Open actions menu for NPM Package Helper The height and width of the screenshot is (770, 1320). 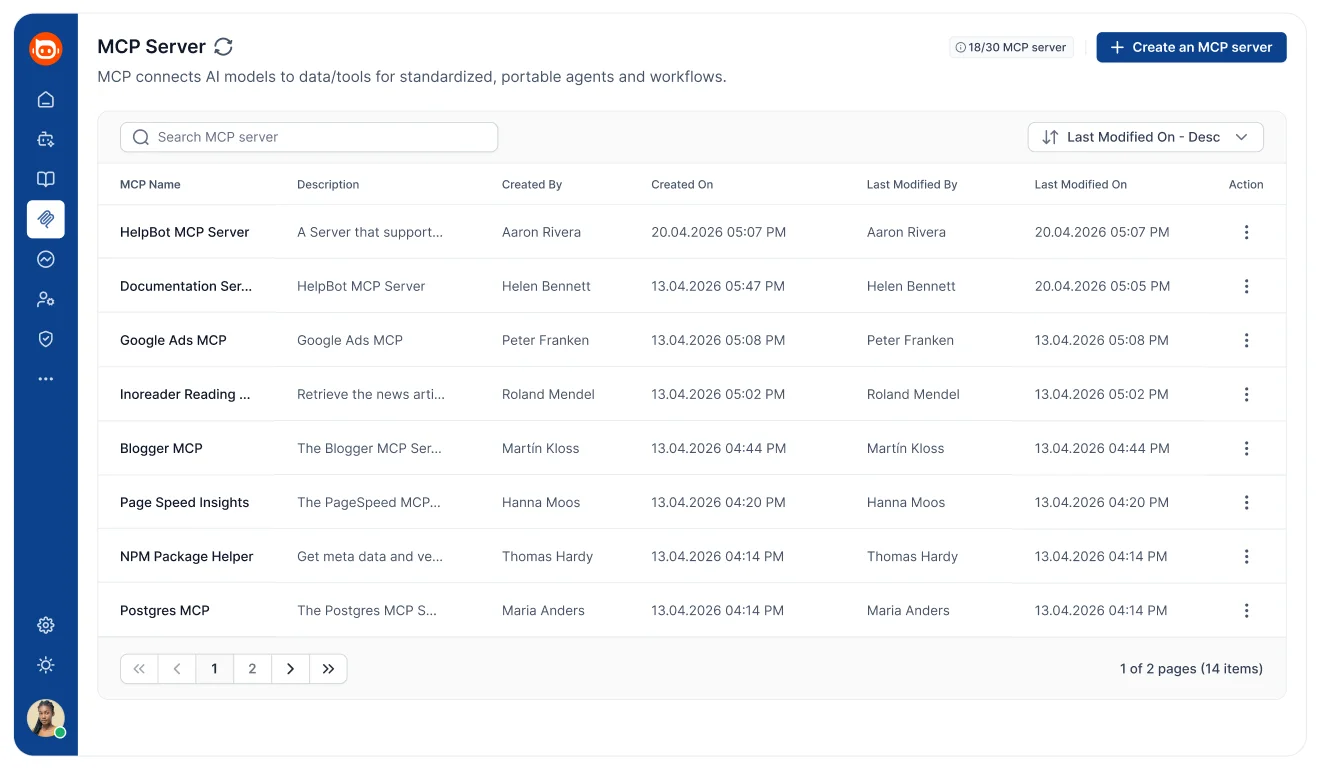(x=1246, y=556)
